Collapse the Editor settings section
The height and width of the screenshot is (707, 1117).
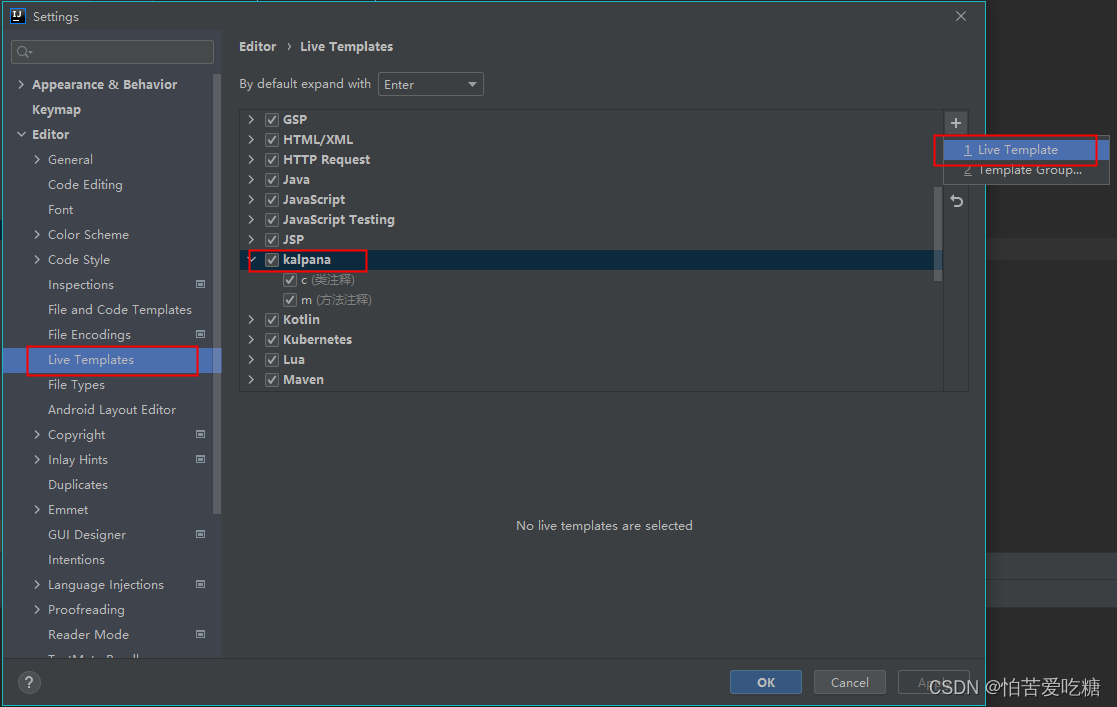click(21, 134)
